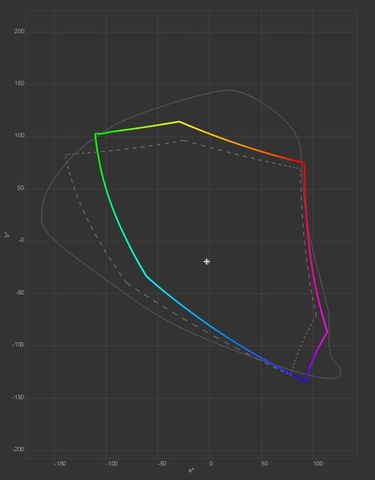Click the magenta vertex of the colored gamut

click(327, 331)
